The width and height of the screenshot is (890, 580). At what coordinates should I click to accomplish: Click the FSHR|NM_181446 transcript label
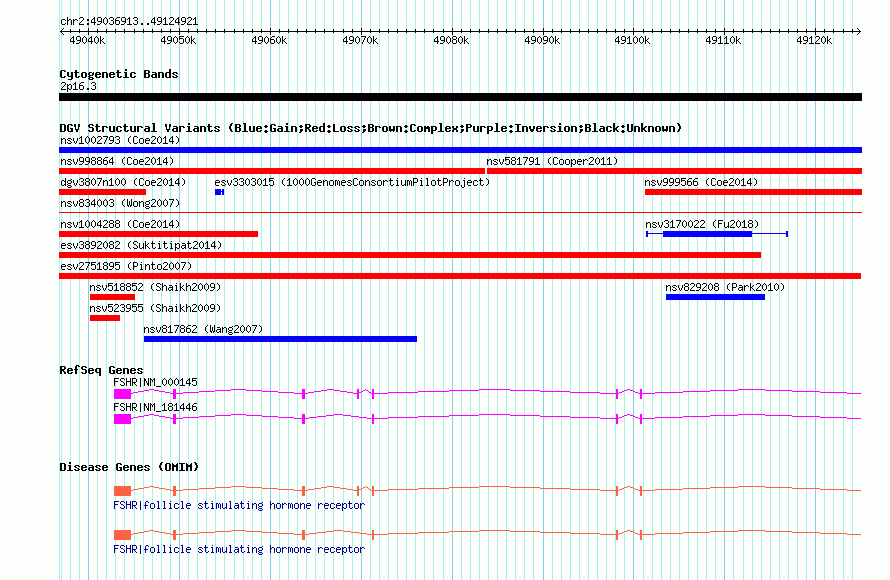coord(156,407)
